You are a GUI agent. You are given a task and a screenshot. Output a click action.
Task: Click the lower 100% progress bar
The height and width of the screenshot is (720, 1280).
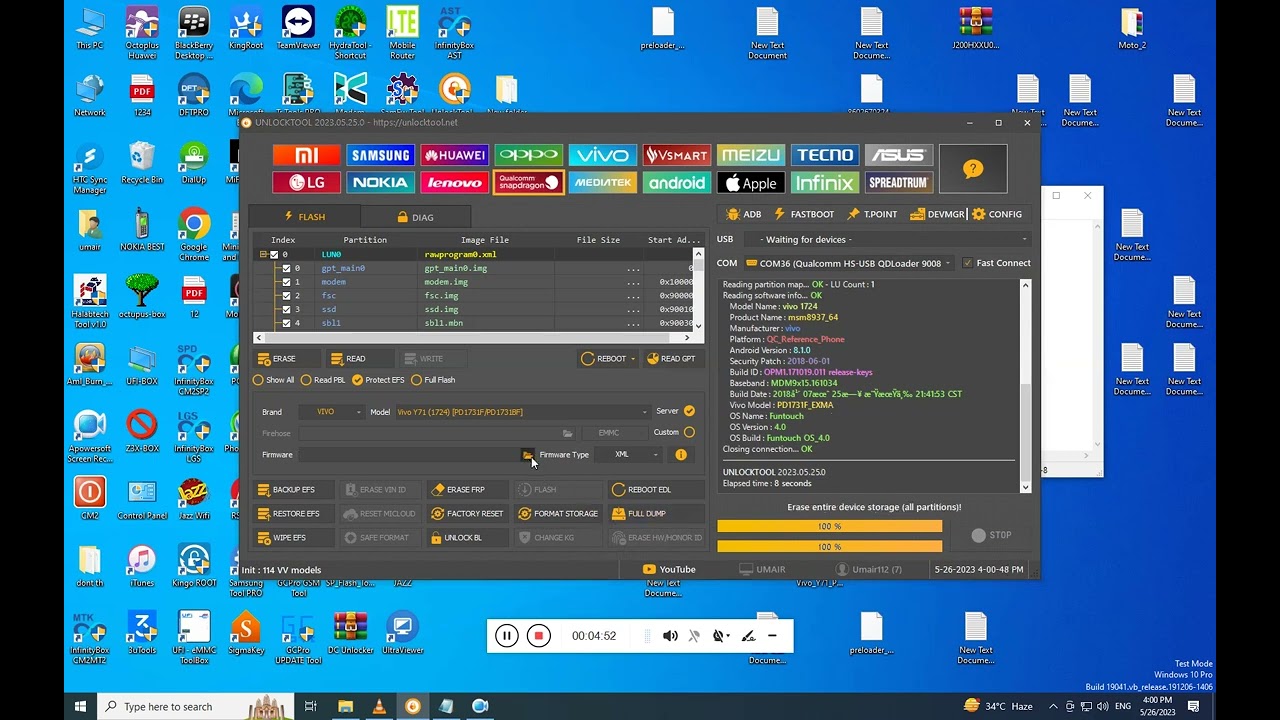coord(830,547)
